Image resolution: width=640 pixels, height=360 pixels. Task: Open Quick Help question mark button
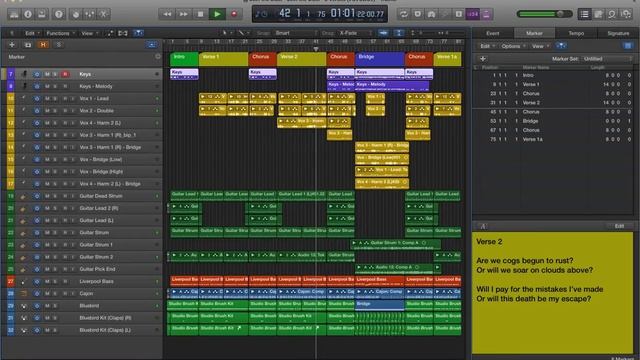pos(59,14)
